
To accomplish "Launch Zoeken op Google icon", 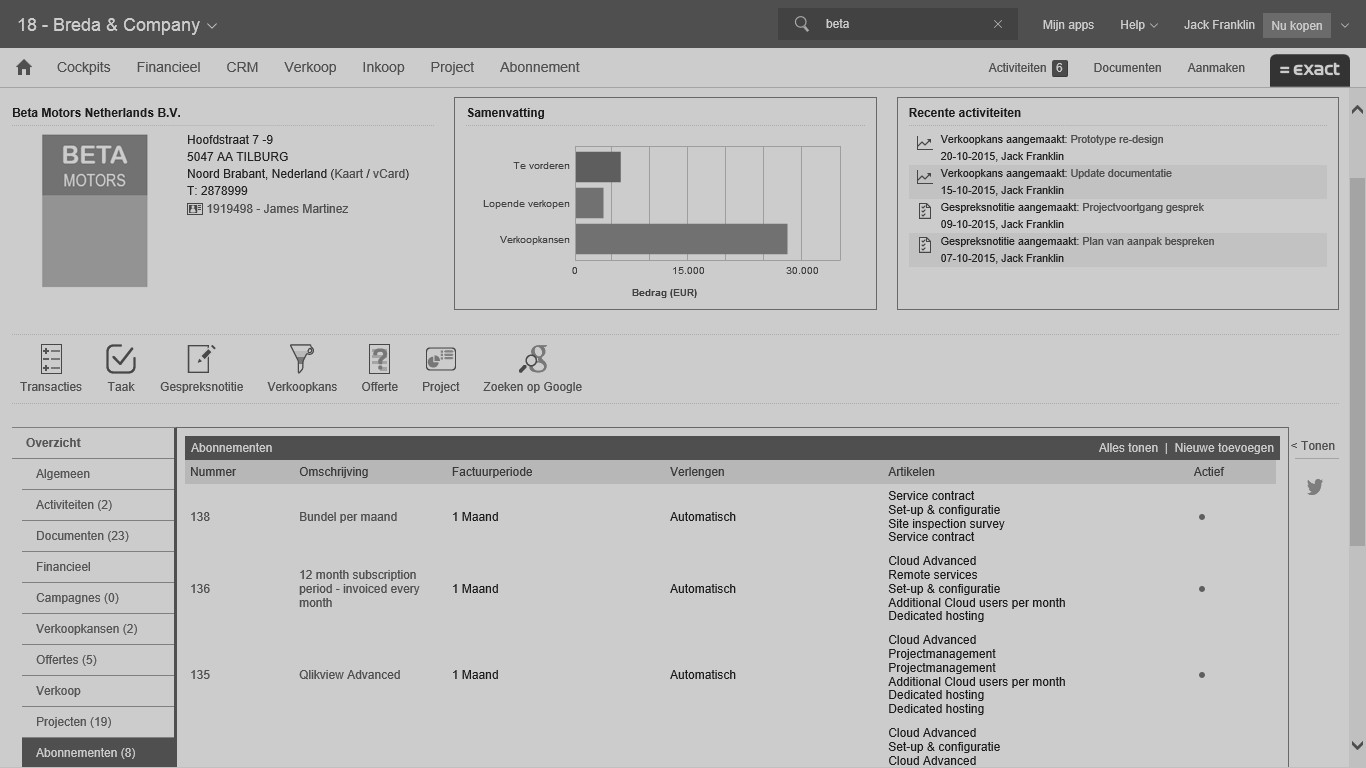I will [x=532, y=359].
